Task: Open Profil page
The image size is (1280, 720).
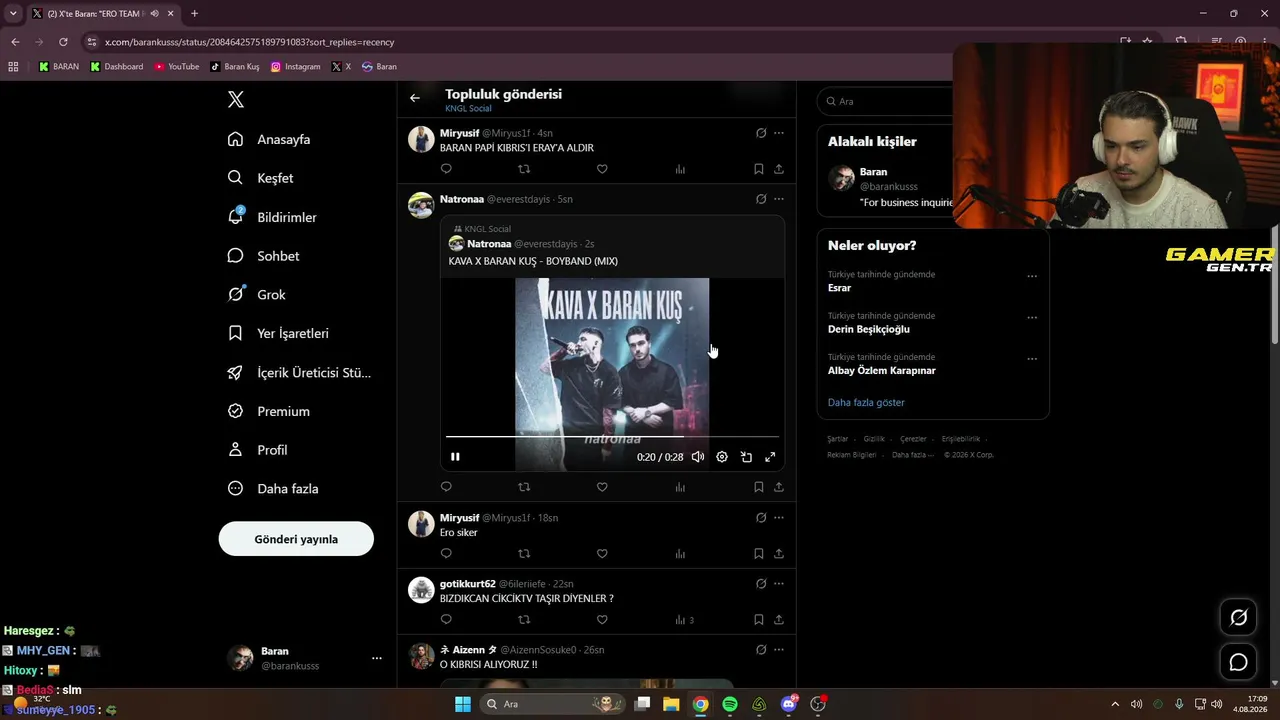Action: (x=257, y=450)
